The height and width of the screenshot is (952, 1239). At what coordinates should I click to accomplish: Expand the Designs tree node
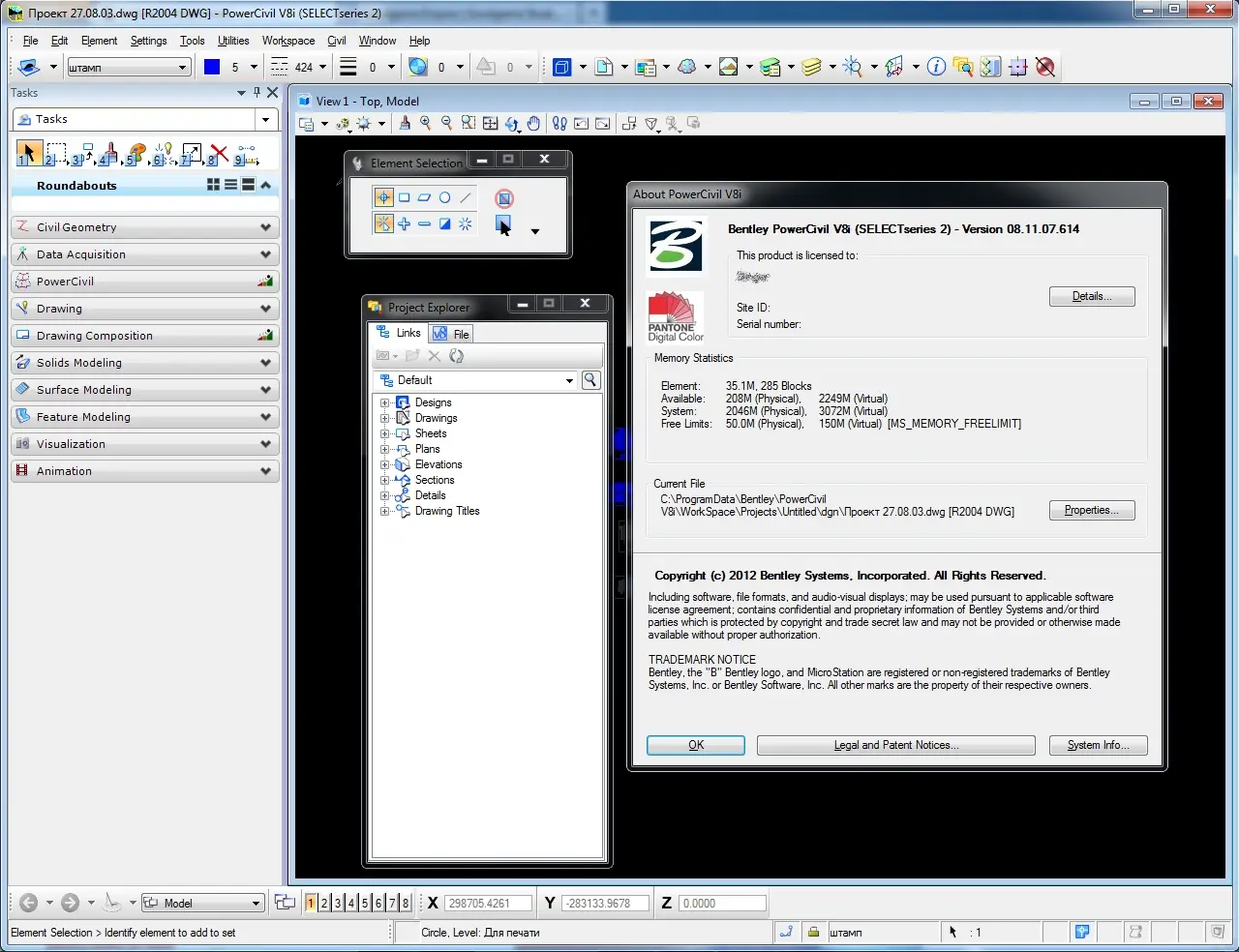(x=385, y=402)
